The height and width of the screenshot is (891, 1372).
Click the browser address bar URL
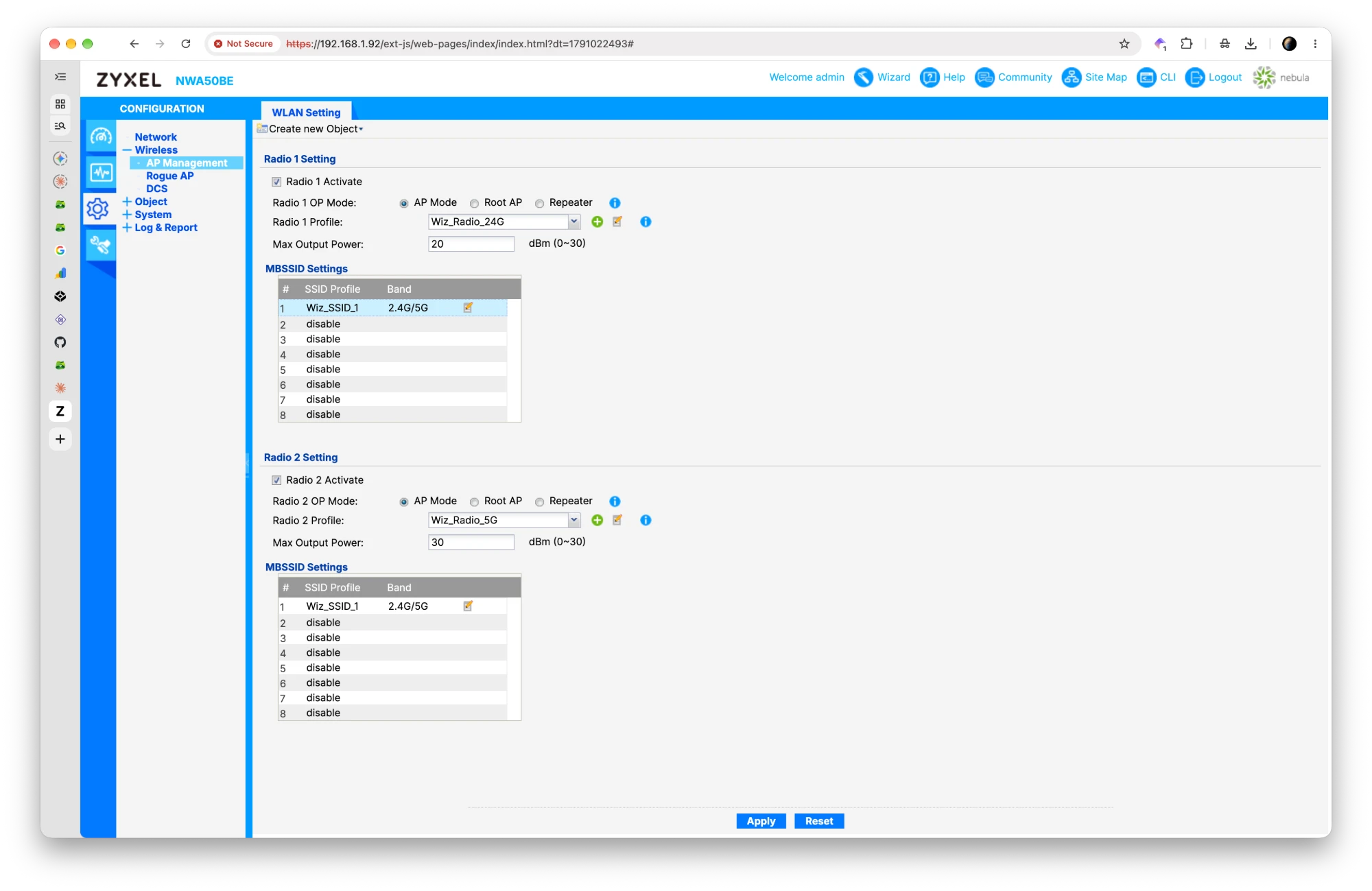(x=460, y=44)
